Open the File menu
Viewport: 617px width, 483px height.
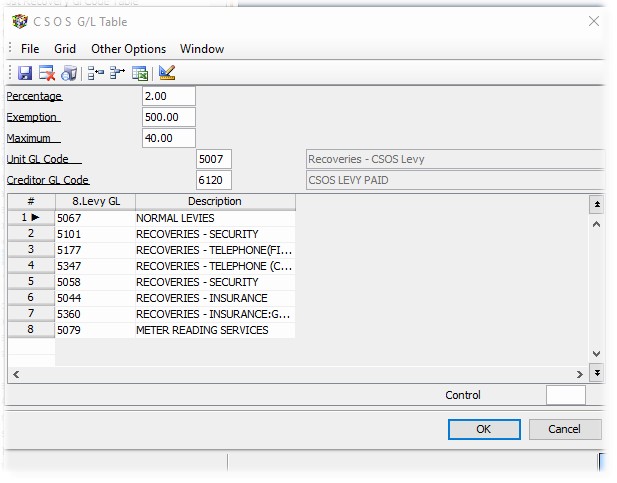coord(30,49)
